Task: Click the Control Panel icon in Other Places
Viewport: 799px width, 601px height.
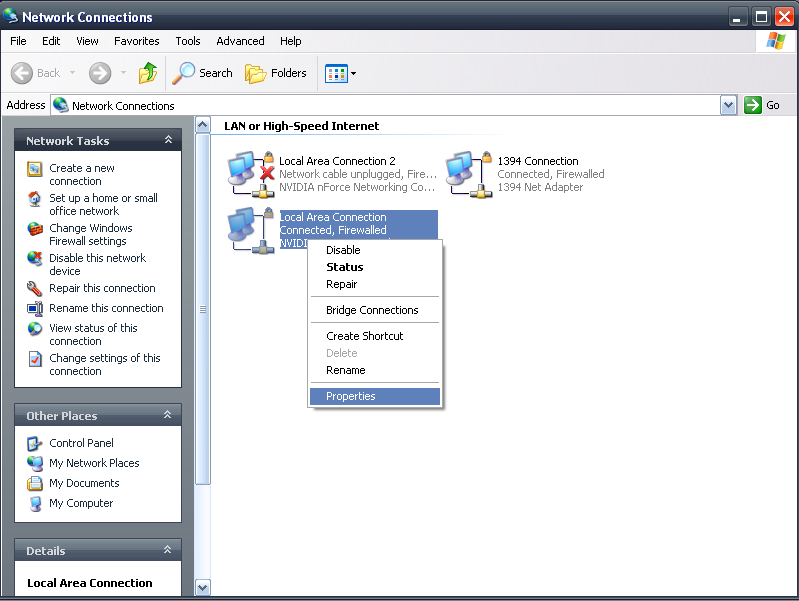Action: [35, 443]
